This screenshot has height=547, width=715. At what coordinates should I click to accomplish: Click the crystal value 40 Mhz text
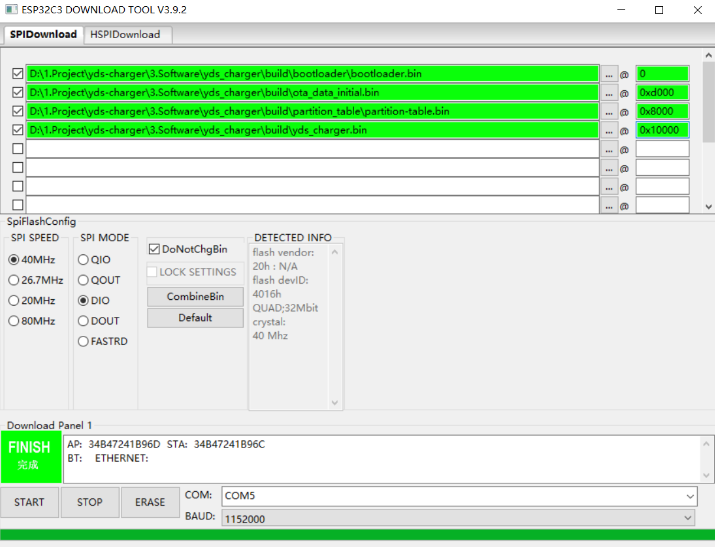[270, 336]
